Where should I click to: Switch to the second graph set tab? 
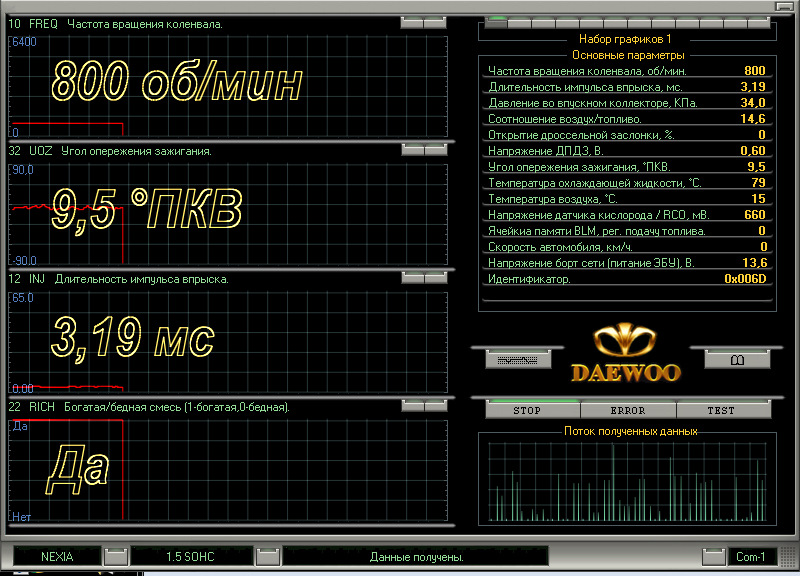coord(520,22)
